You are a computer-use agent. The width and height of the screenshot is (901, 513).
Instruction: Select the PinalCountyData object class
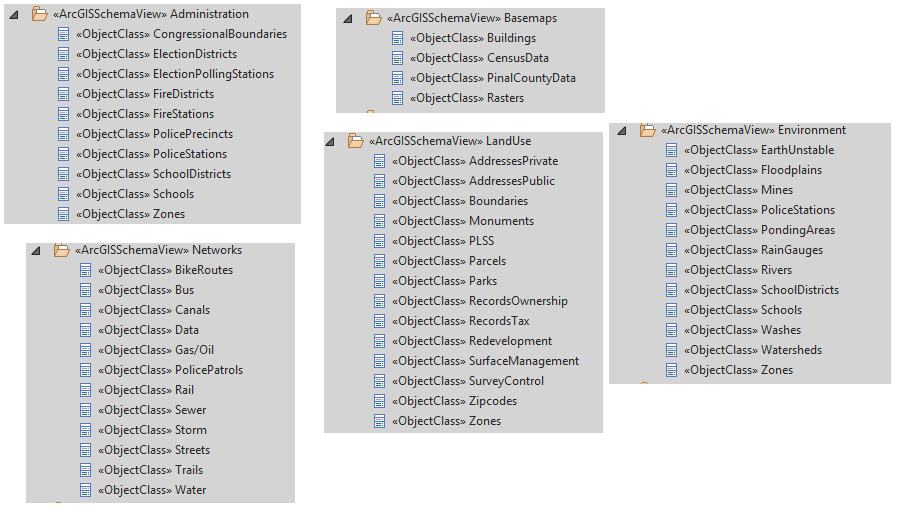(492, 78)
